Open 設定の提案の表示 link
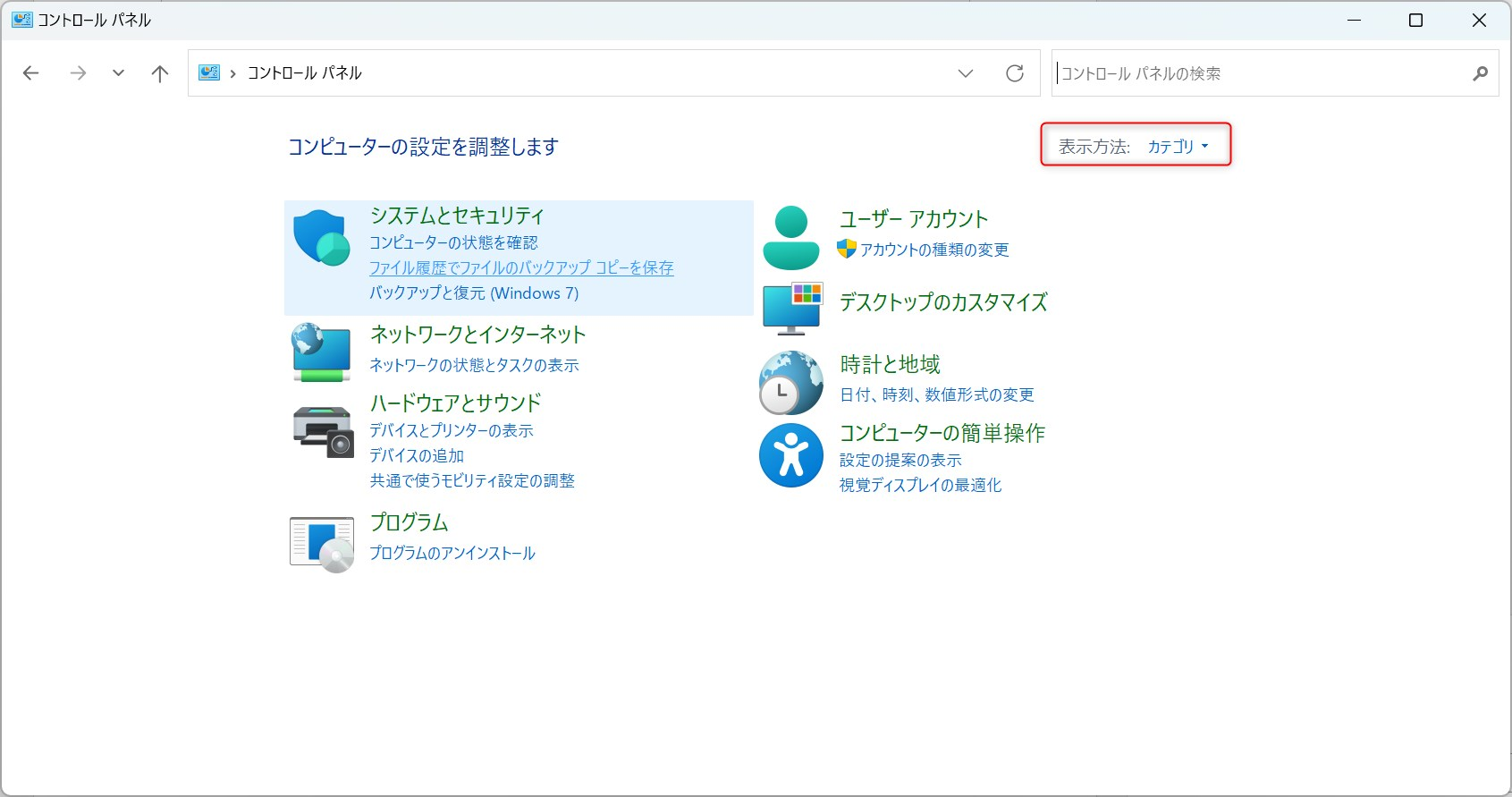Viewport: 1512px width, 797px height. click(x=900, y=460)
